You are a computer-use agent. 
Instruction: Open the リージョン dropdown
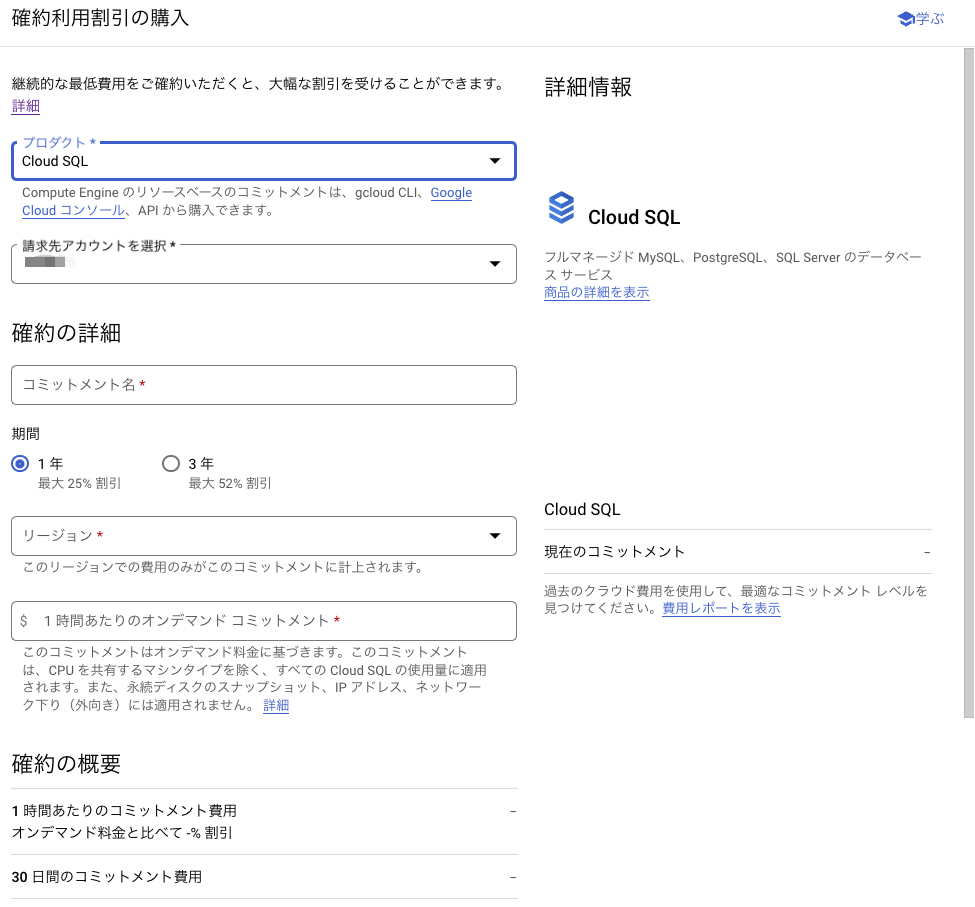264,535
